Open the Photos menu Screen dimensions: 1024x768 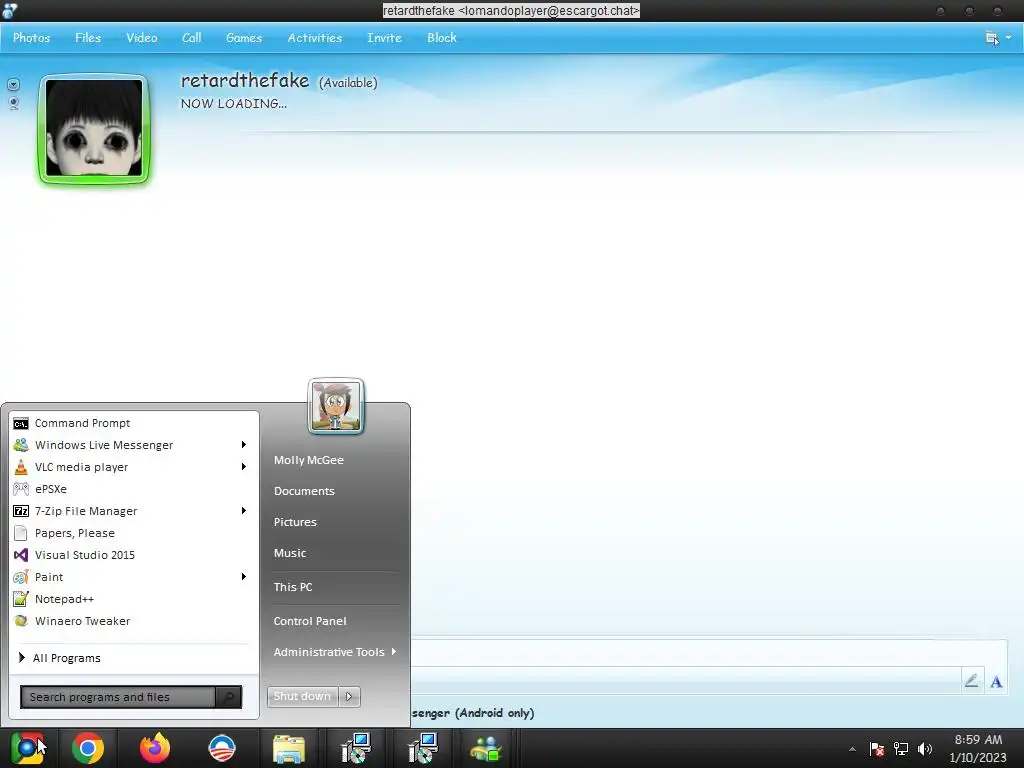tap(31, 38)
